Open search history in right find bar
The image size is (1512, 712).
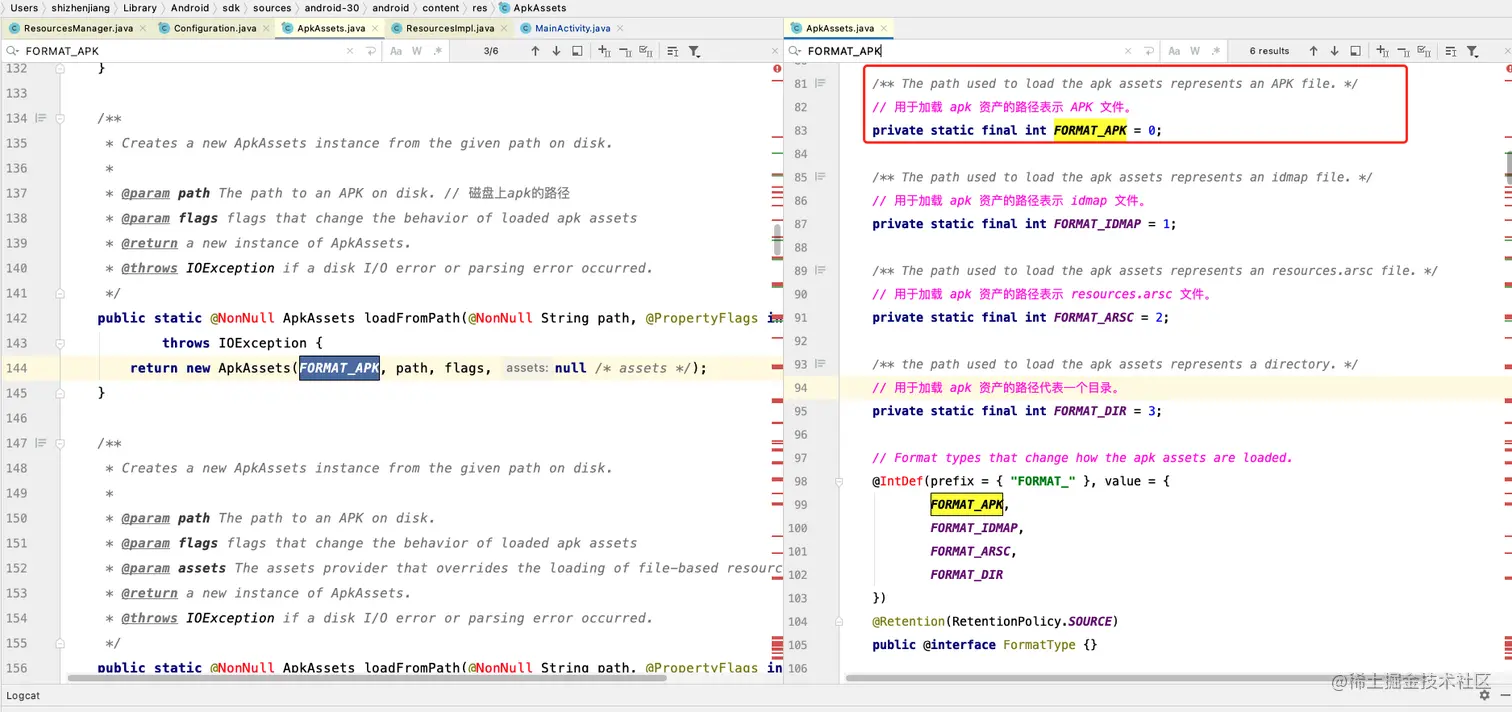pyautogui.click(x=794, y=51)
